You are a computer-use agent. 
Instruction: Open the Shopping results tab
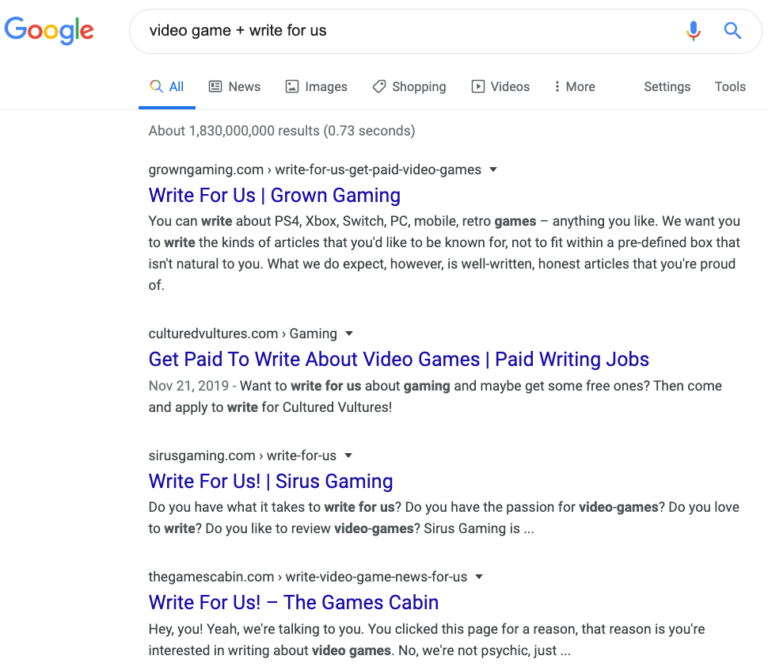point(409,87)
